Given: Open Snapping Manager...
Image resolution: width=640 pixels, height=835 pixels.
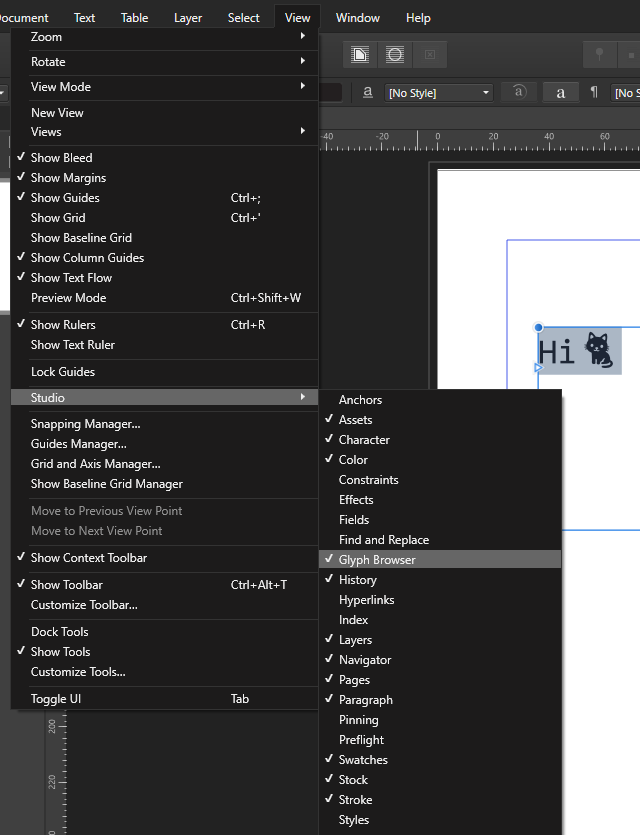Looking at the screenshot, I should click(x=165, y=424).
